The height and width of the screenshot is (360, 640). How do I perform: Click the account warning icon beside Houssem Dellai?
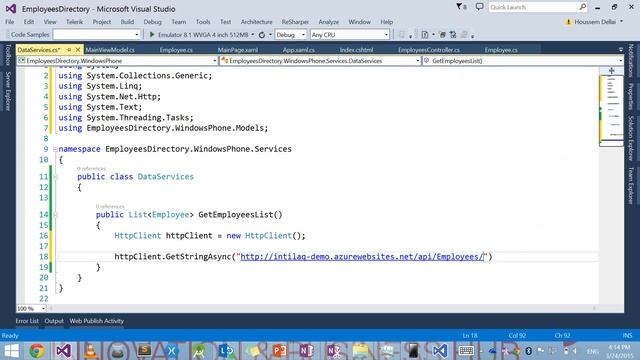click(568, 22)
